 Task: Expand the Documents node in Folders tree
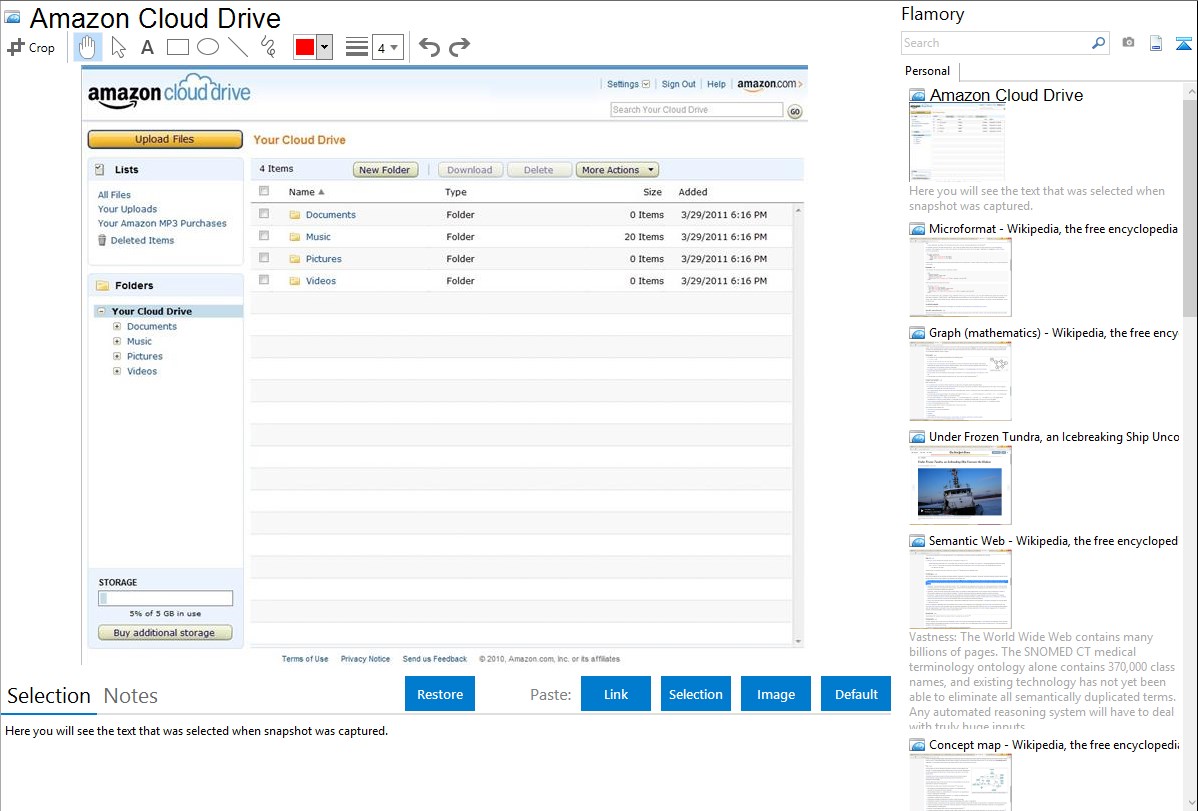(x=117, y=326)
